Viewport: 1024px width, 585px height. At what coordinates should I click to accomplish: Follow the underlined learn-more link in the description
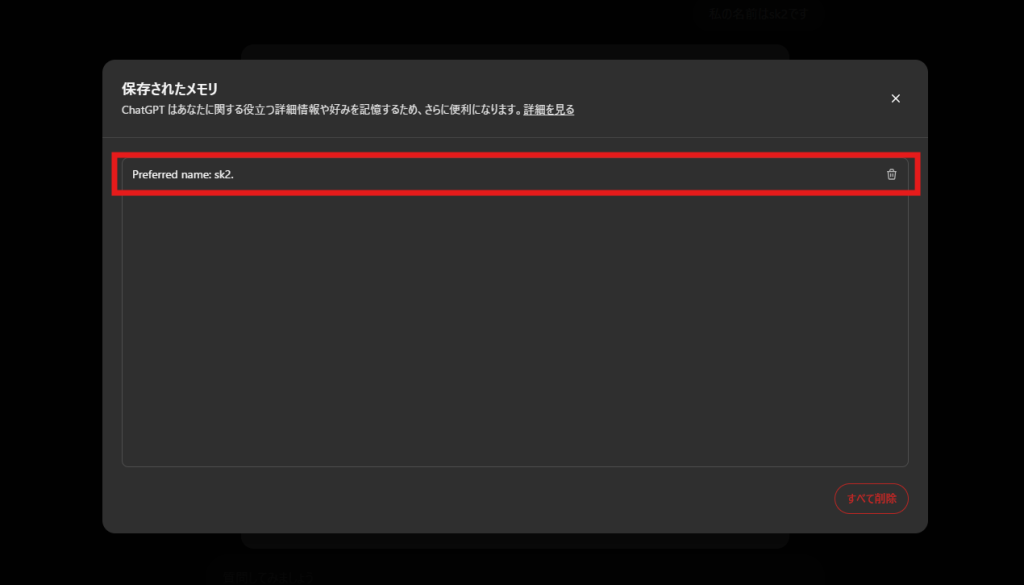(x=549, y=110)
